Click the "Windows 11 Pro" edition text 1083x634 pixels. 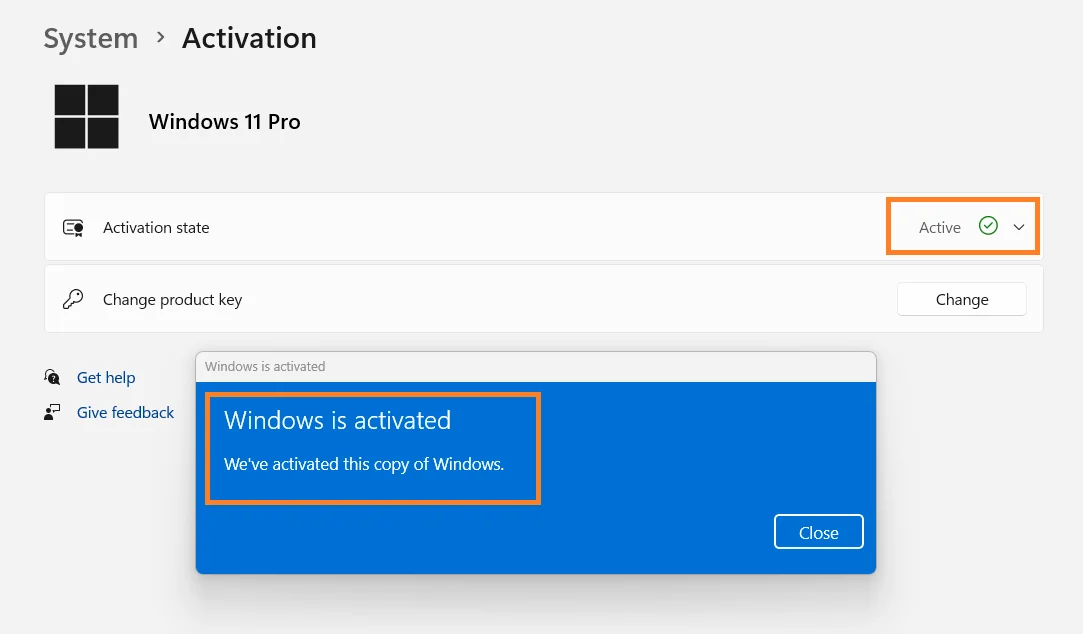point(224,122)
